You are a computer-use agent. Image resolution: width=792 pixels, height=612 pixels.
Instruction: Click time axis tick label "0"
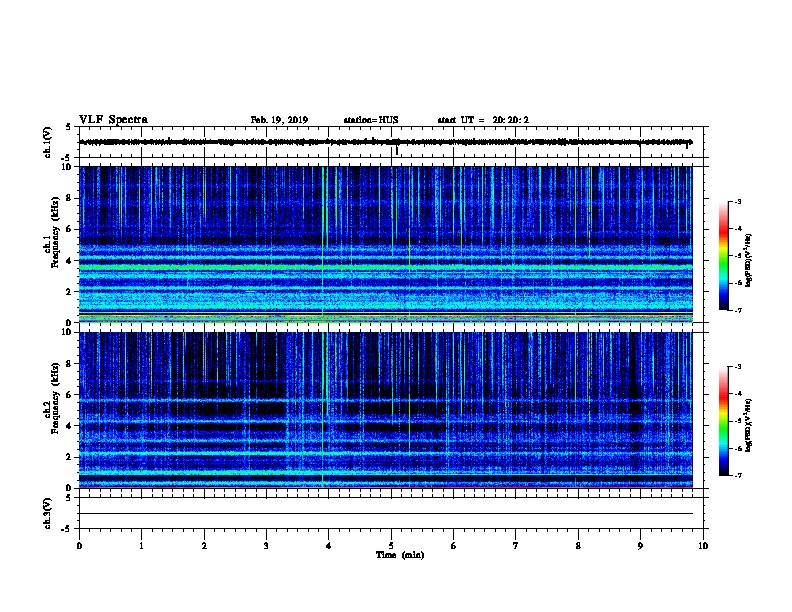[x=79, y=546]
